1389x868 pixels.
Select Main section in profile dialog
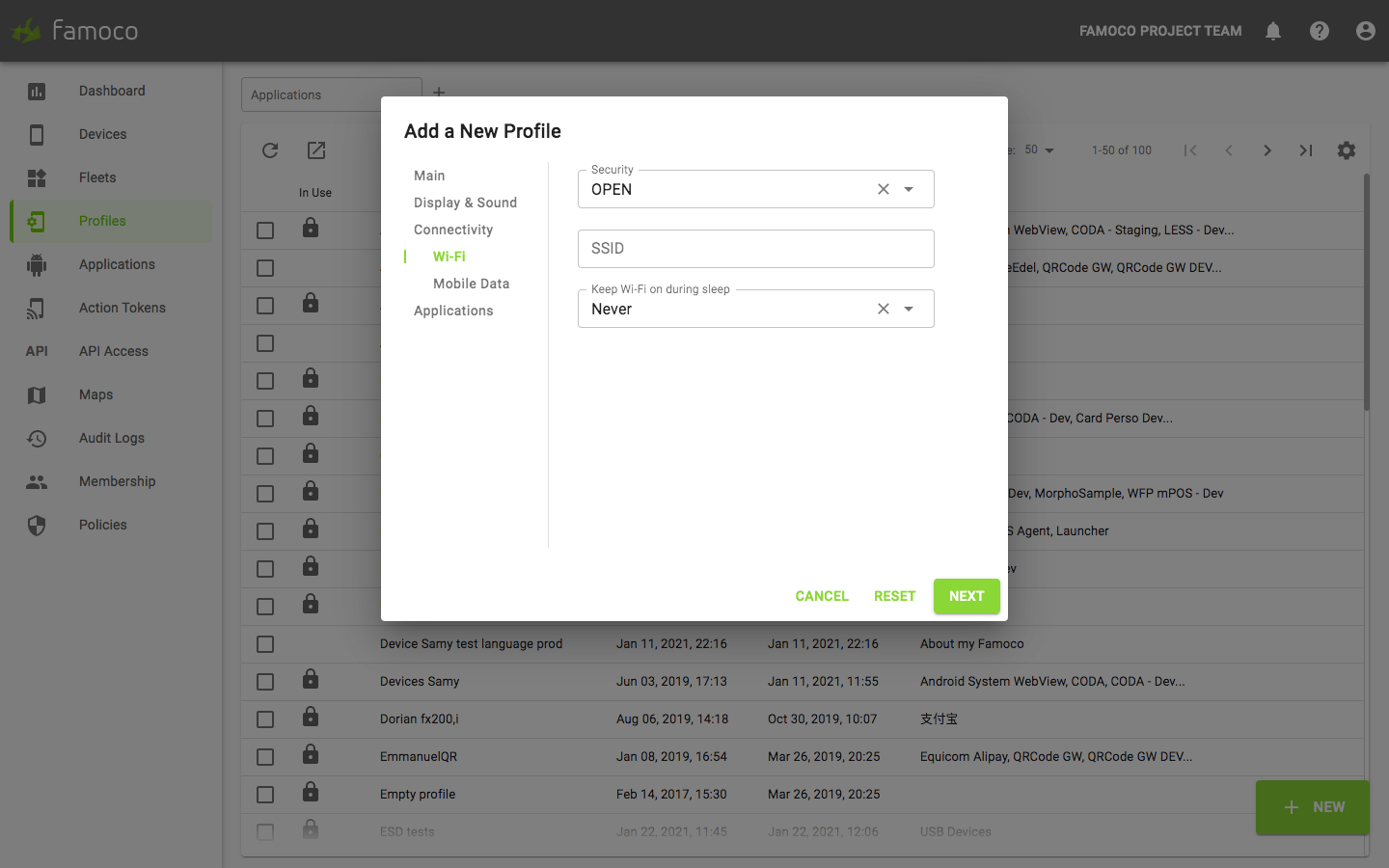429,176
